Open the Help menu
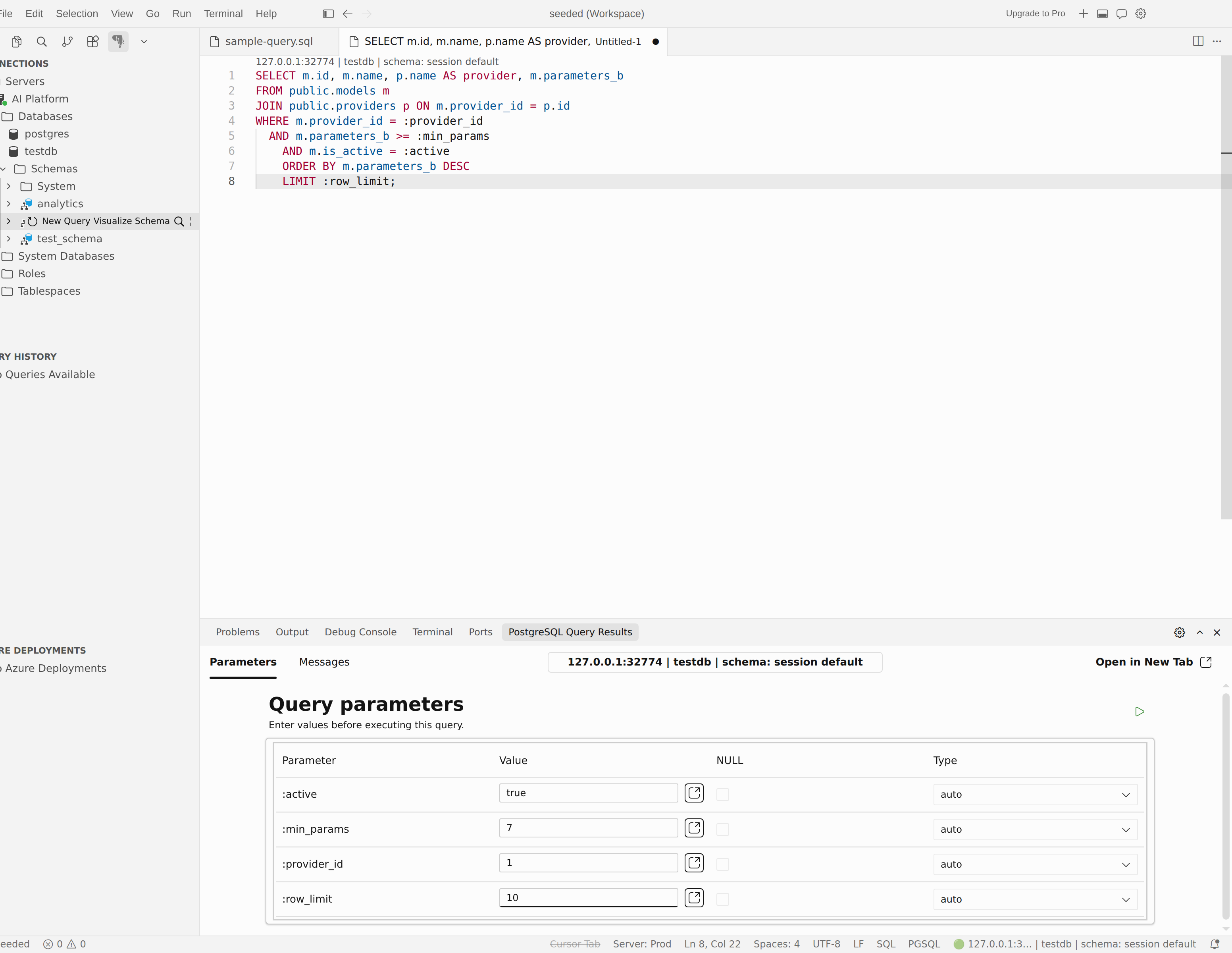The height and width of the screenshot is (953, 1232). pyautogui.click(x=266, y=14)
